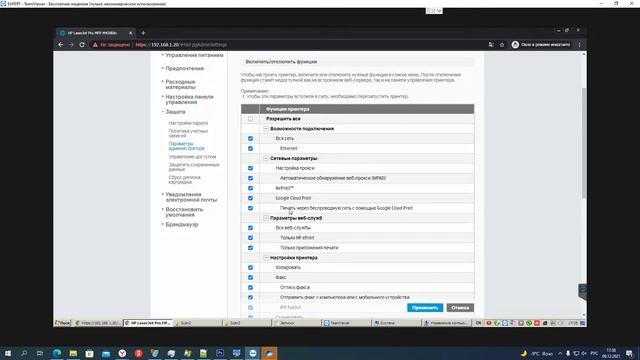This screenshot has height=360, width=640.
Task: Go back using the browser back arrow
Action: point(61,44)
